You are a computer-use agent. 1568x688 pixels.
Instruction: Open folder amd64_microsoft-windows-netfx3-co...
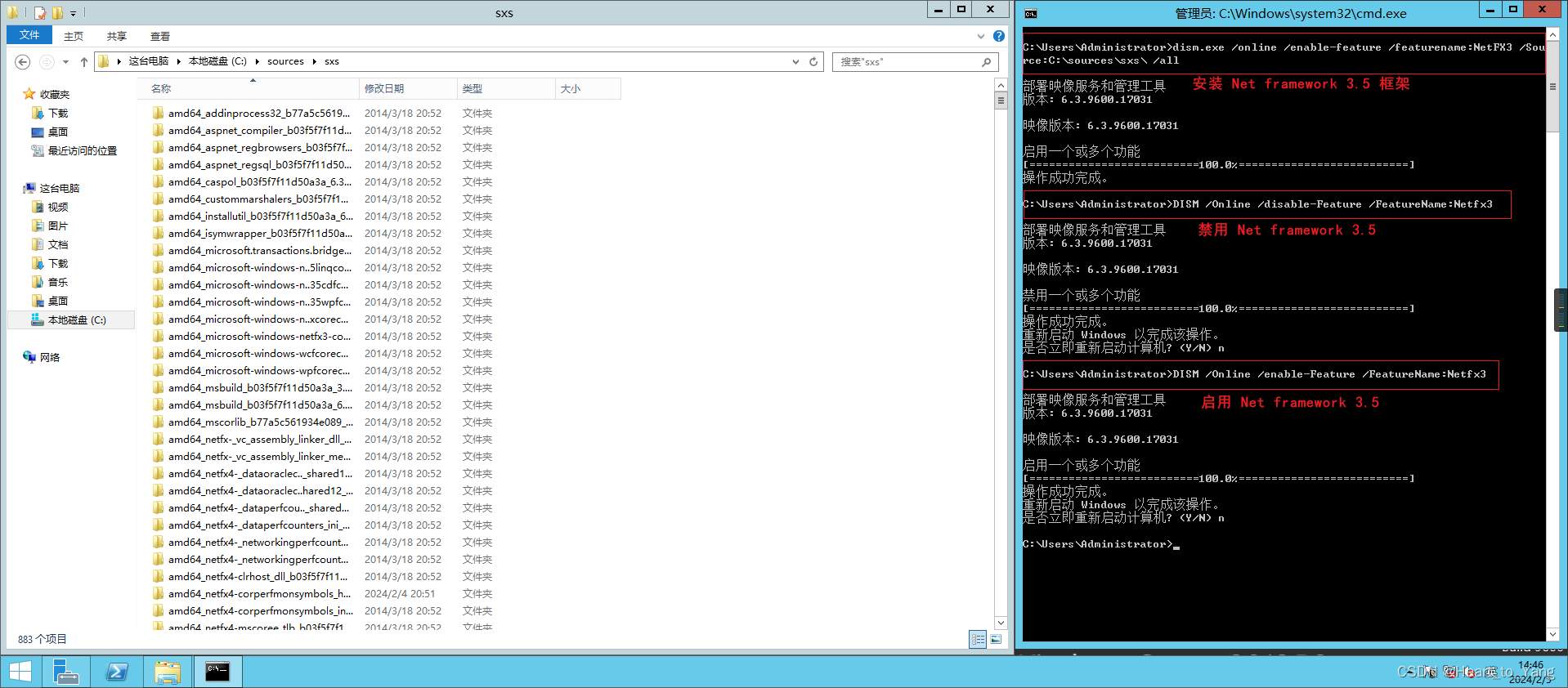point(259,337)
